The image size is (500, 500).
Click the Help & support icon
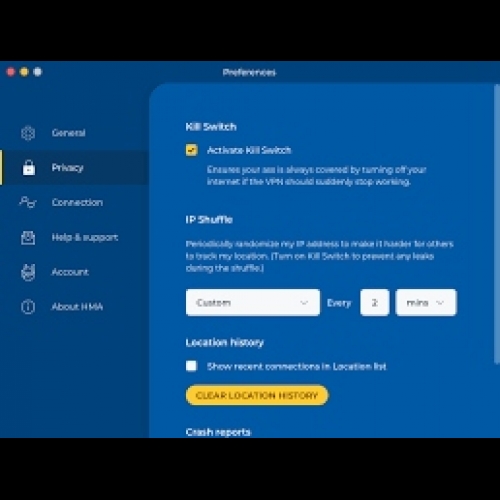(28, 237)
